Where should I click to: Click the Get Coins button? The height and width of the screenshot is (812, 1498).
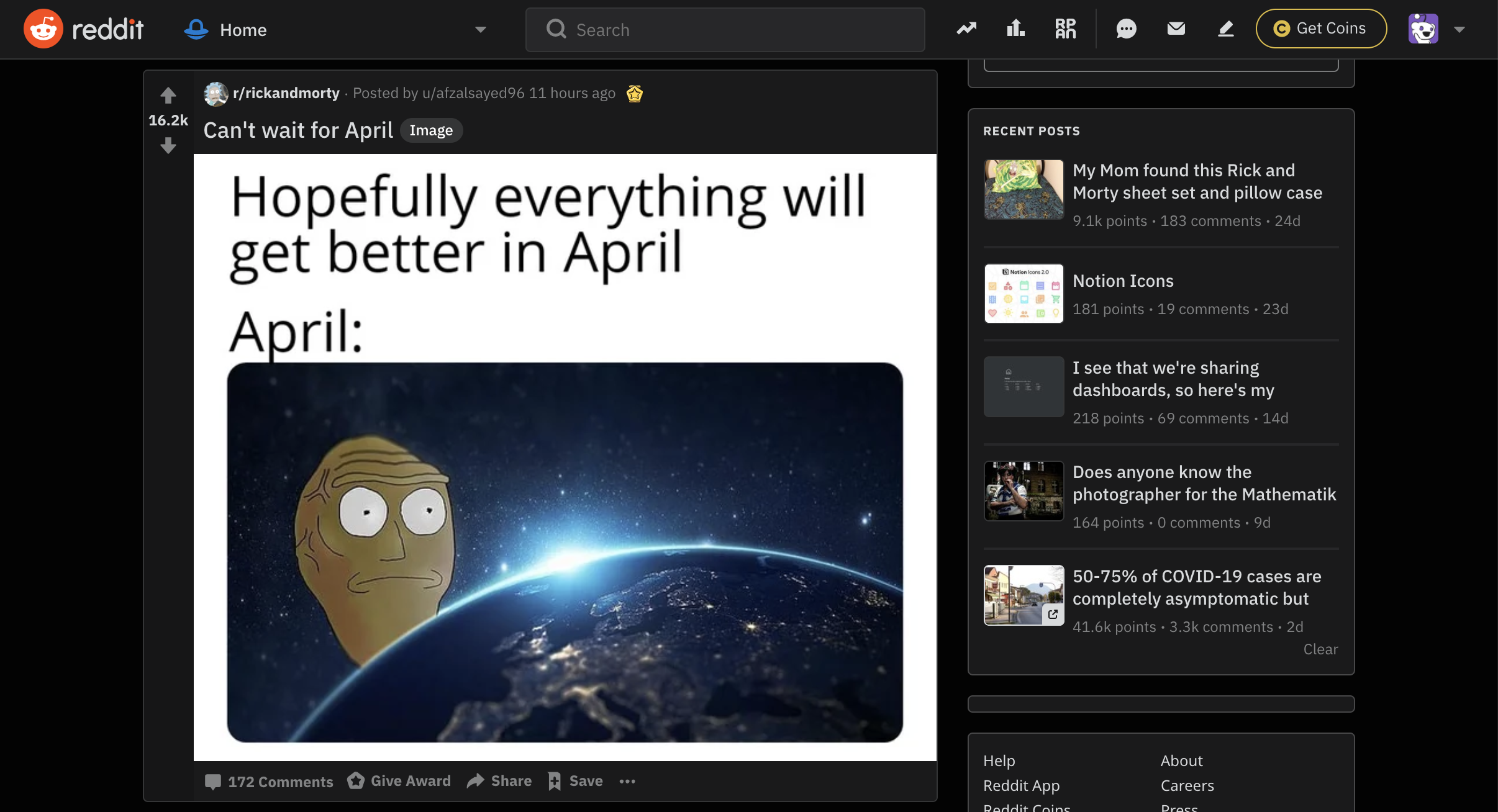coord(1321,29)
